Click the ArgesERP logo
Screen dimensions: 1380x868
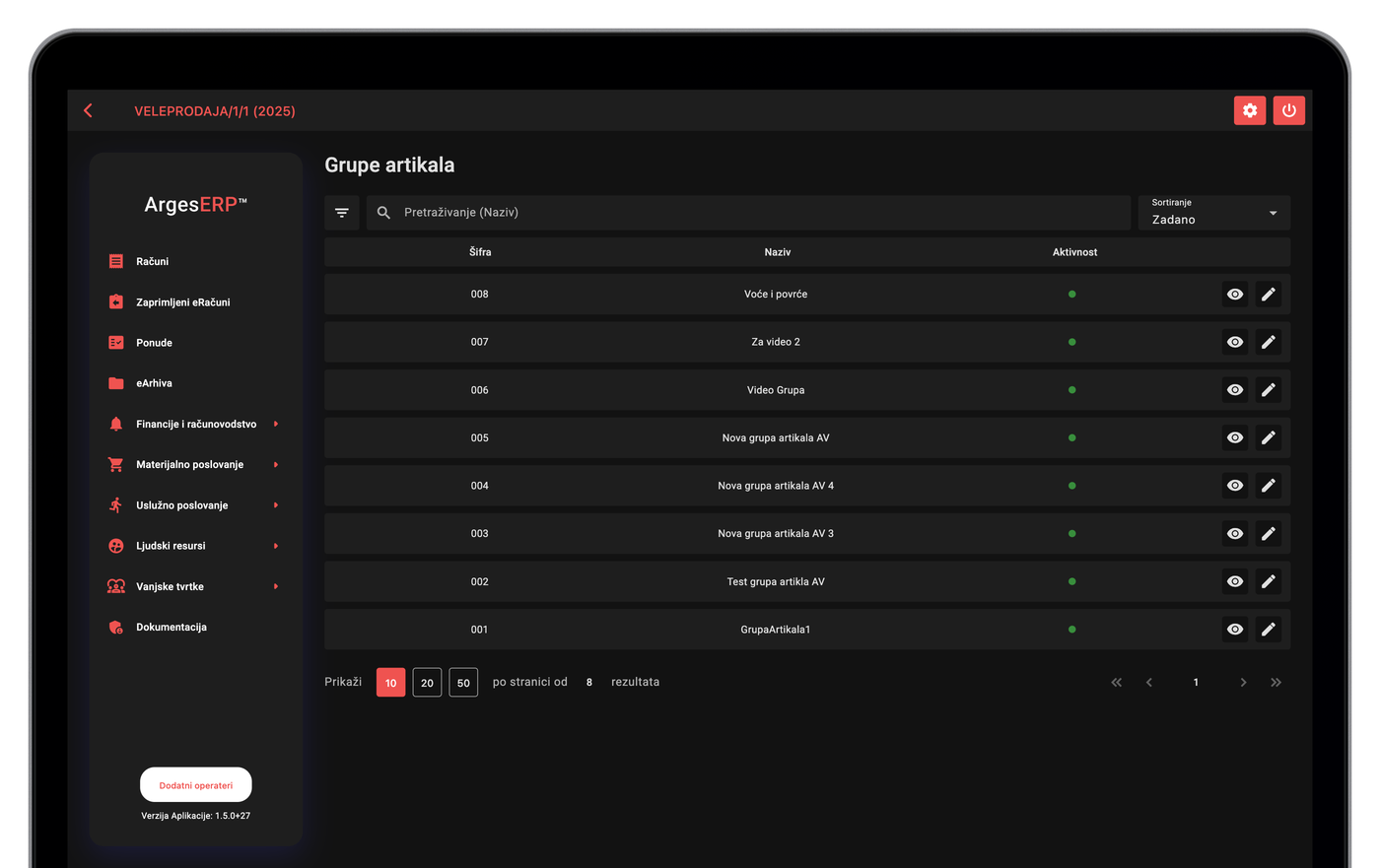(x=196, y=205)
